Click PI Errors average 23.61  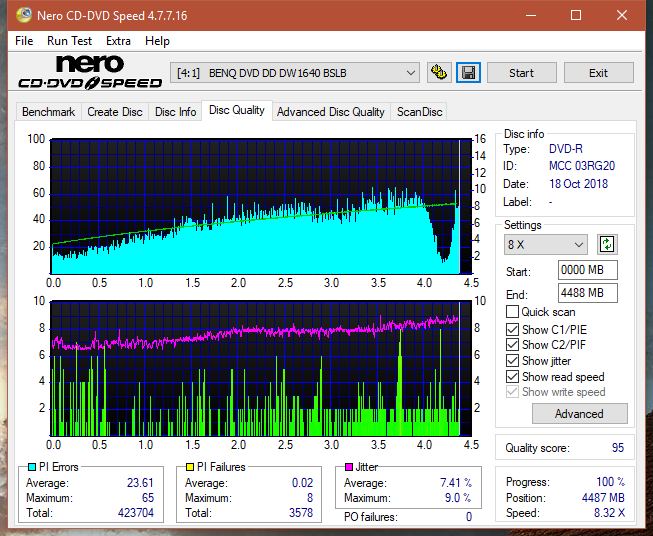click(140, 483)
